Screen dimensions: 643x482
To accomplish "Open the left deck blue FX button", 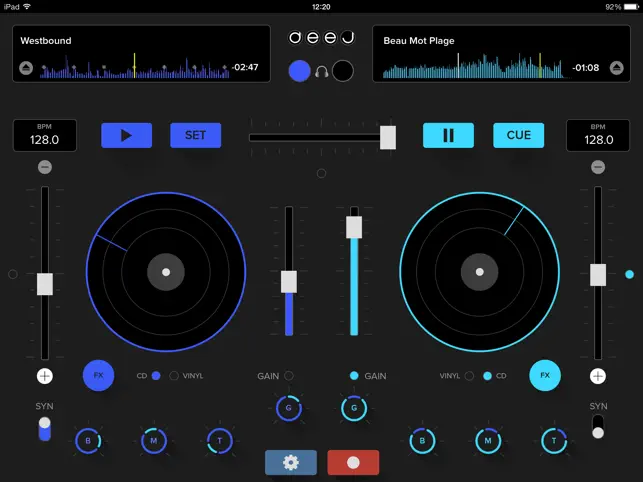I will click(x=98, y=375).
